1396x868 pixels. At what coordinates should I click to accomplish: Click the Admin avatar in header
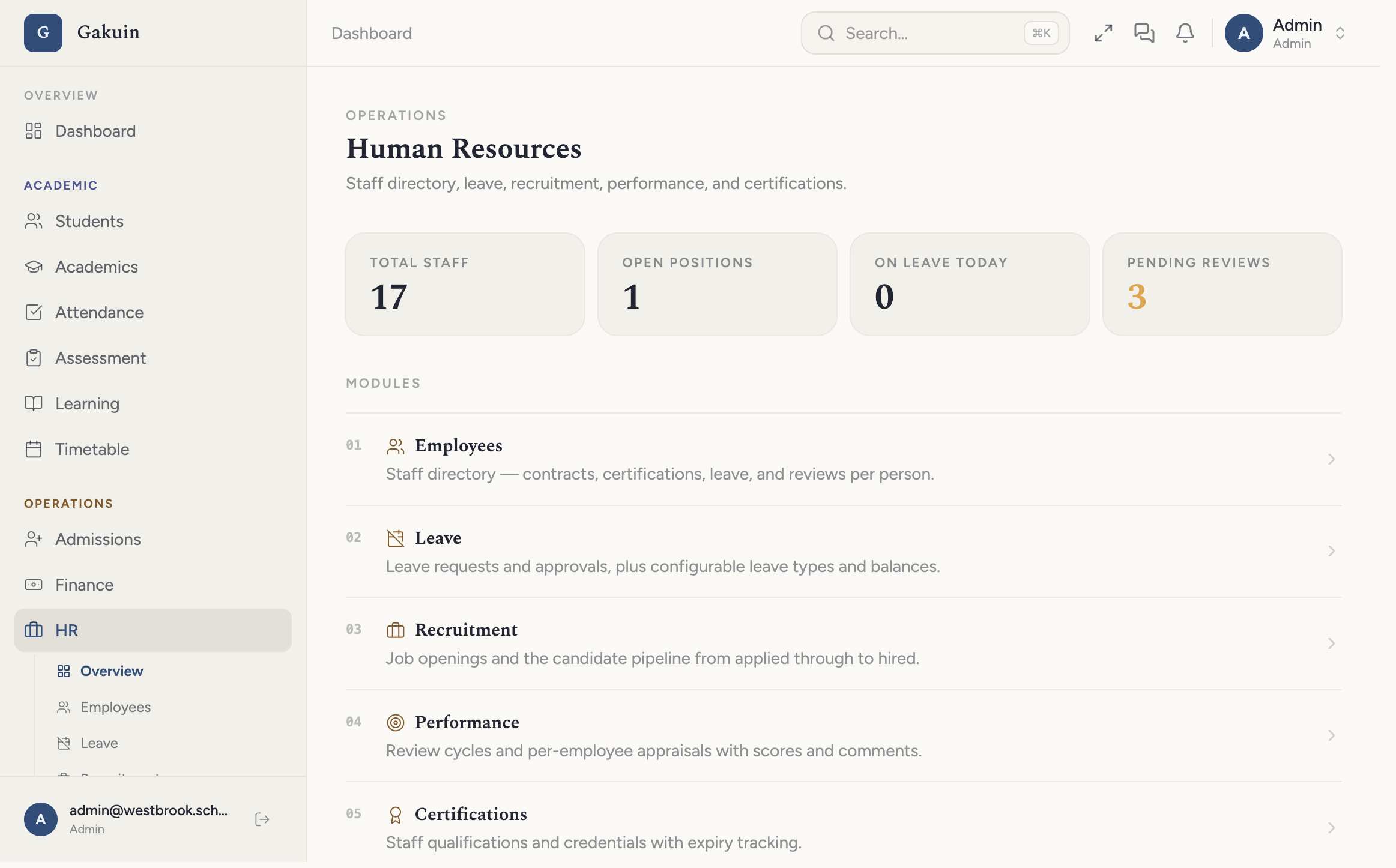(1244, 33)
